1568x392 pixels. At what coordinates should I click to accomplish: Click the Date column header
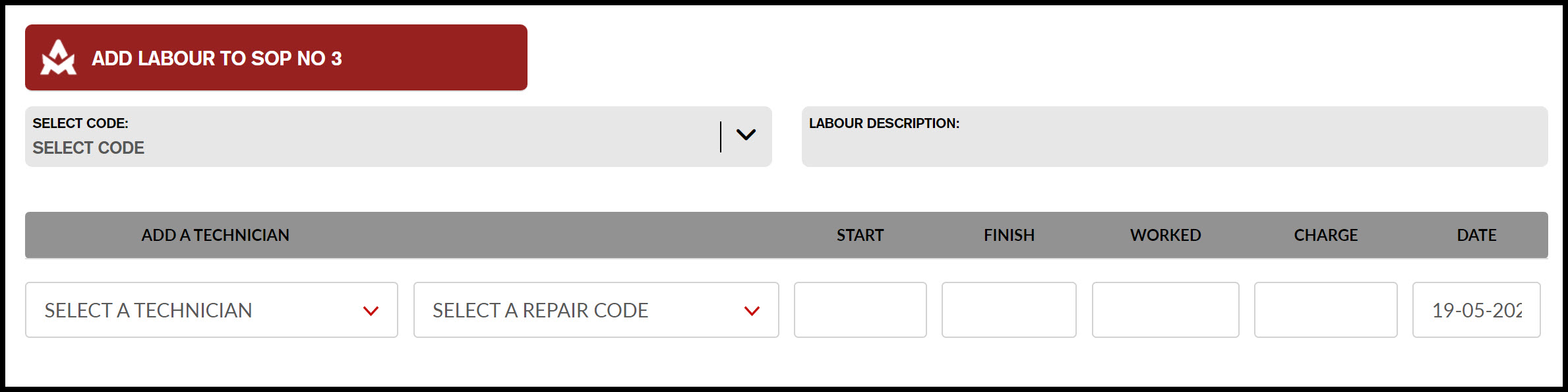point(1477,236)
